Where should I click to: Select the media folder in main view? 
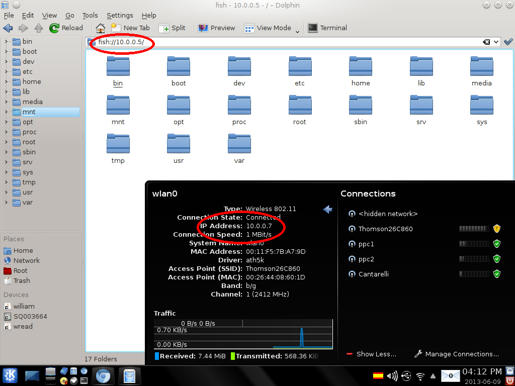pos(482,71)
